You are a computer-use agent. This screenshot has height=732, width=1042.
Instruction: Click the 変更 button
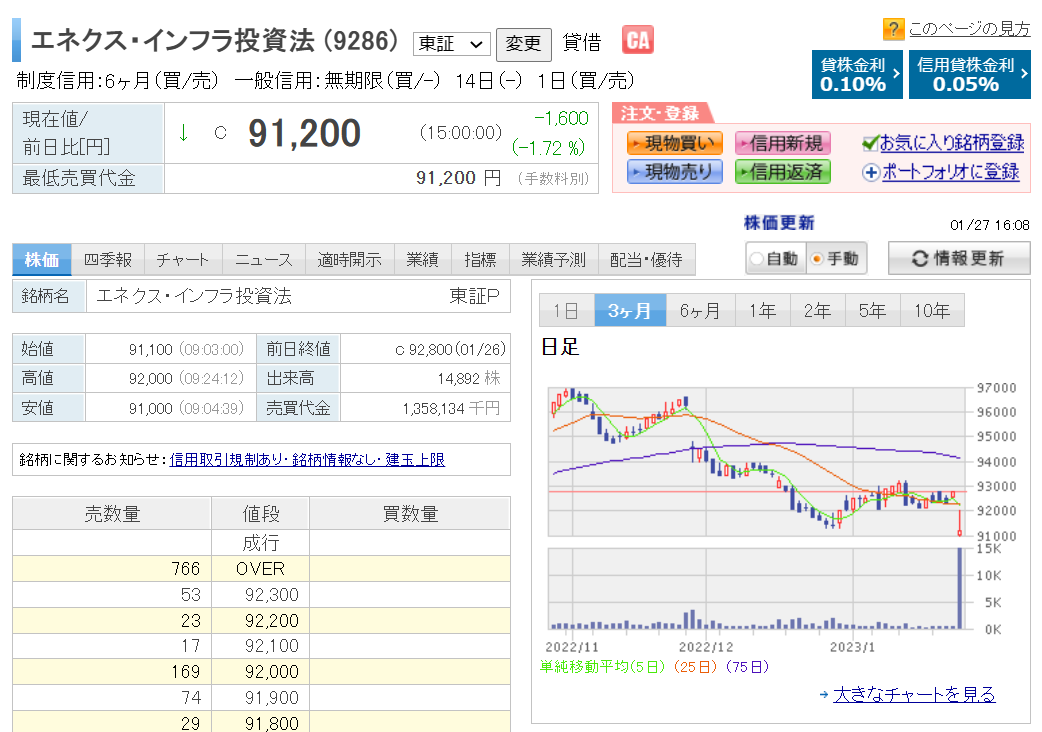(x=524, y=45)
